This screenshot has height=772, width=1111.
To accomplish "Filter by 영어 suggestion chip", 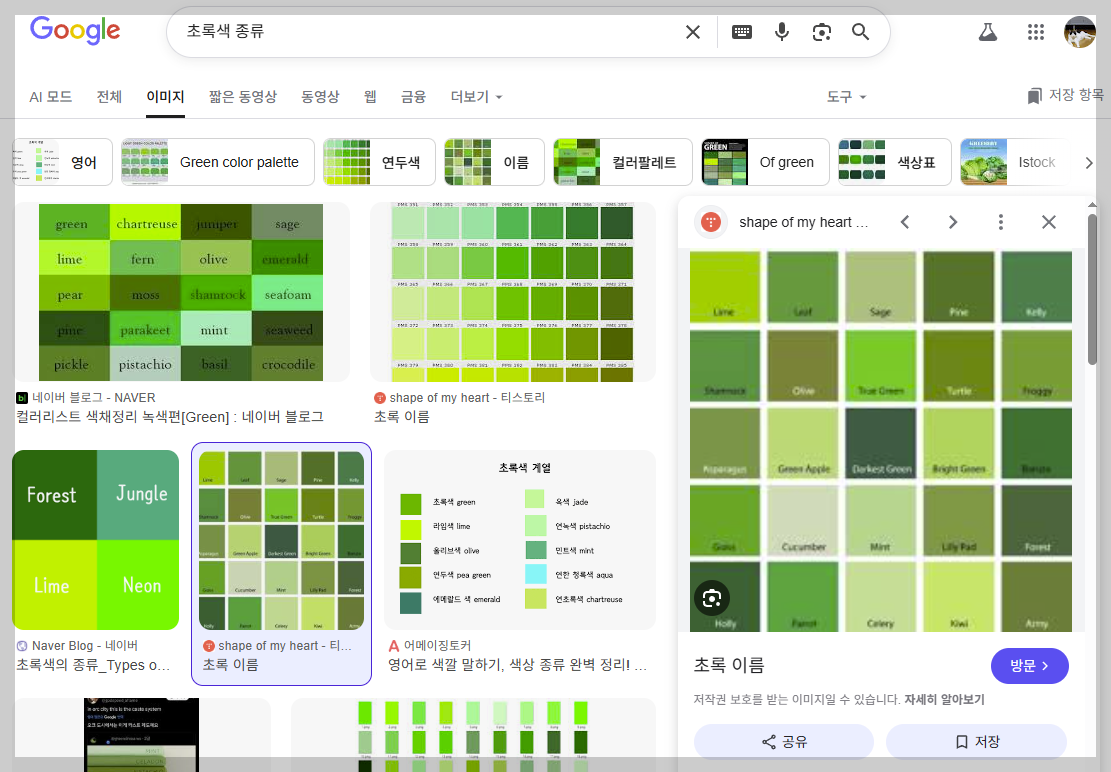I will tap(62, 162).
